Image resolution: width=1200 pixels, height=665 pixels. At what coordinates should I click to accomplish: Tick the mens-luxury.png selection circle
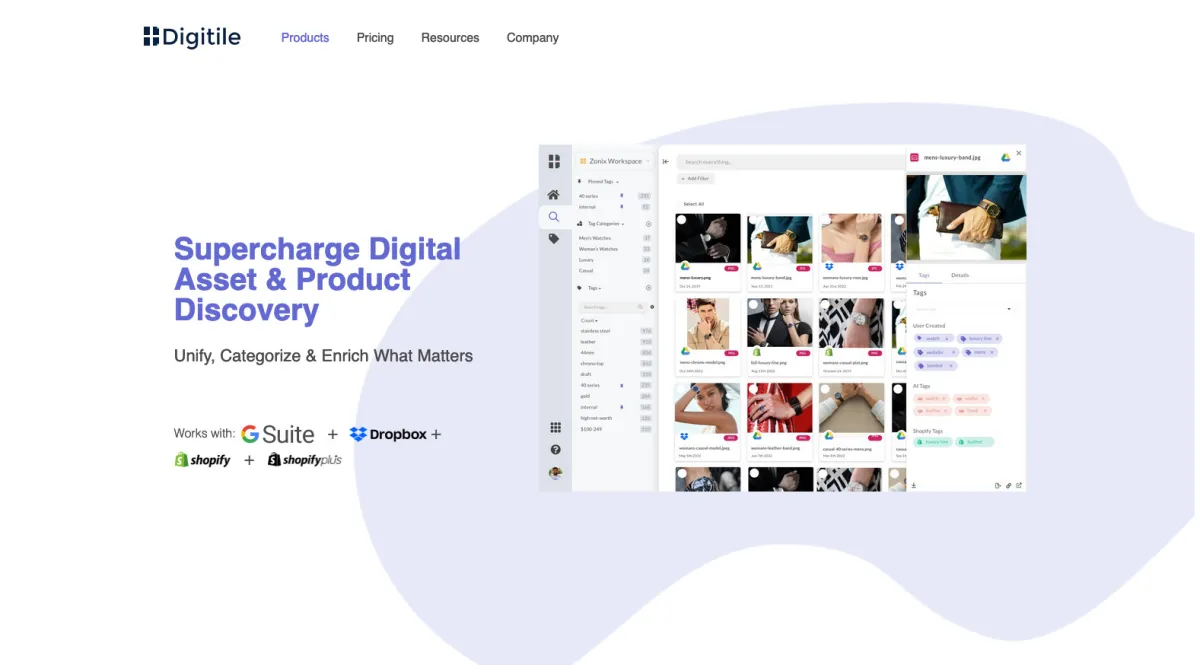tap(681, 220)
